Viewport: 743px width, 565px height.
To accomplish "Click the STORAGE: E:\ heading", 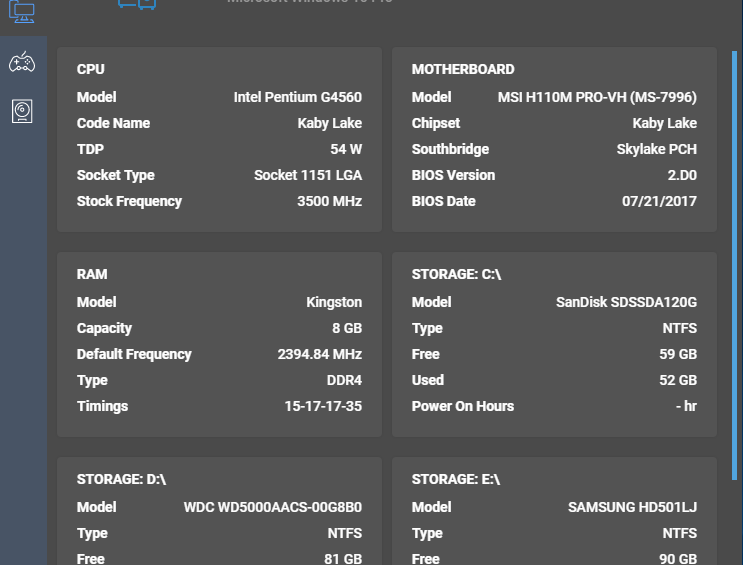I will tap(456, 480).
